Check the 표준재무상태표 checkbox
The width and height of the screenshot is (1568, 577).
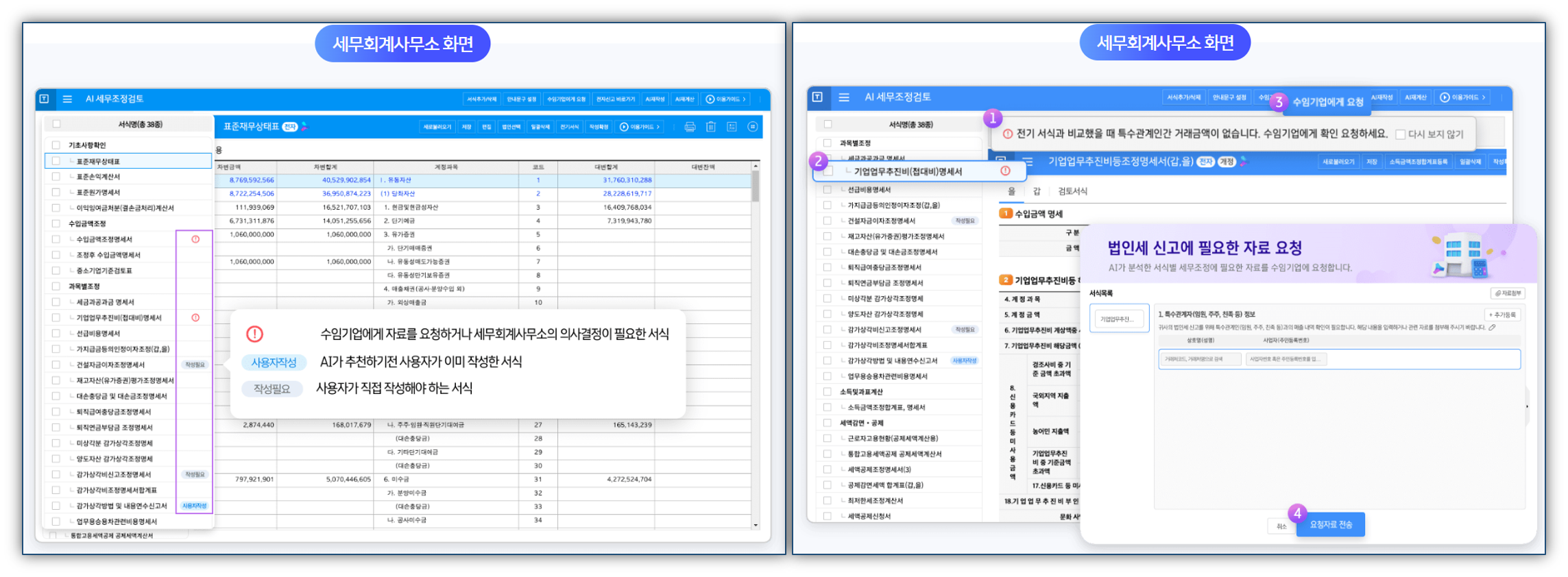click(56, 161)
